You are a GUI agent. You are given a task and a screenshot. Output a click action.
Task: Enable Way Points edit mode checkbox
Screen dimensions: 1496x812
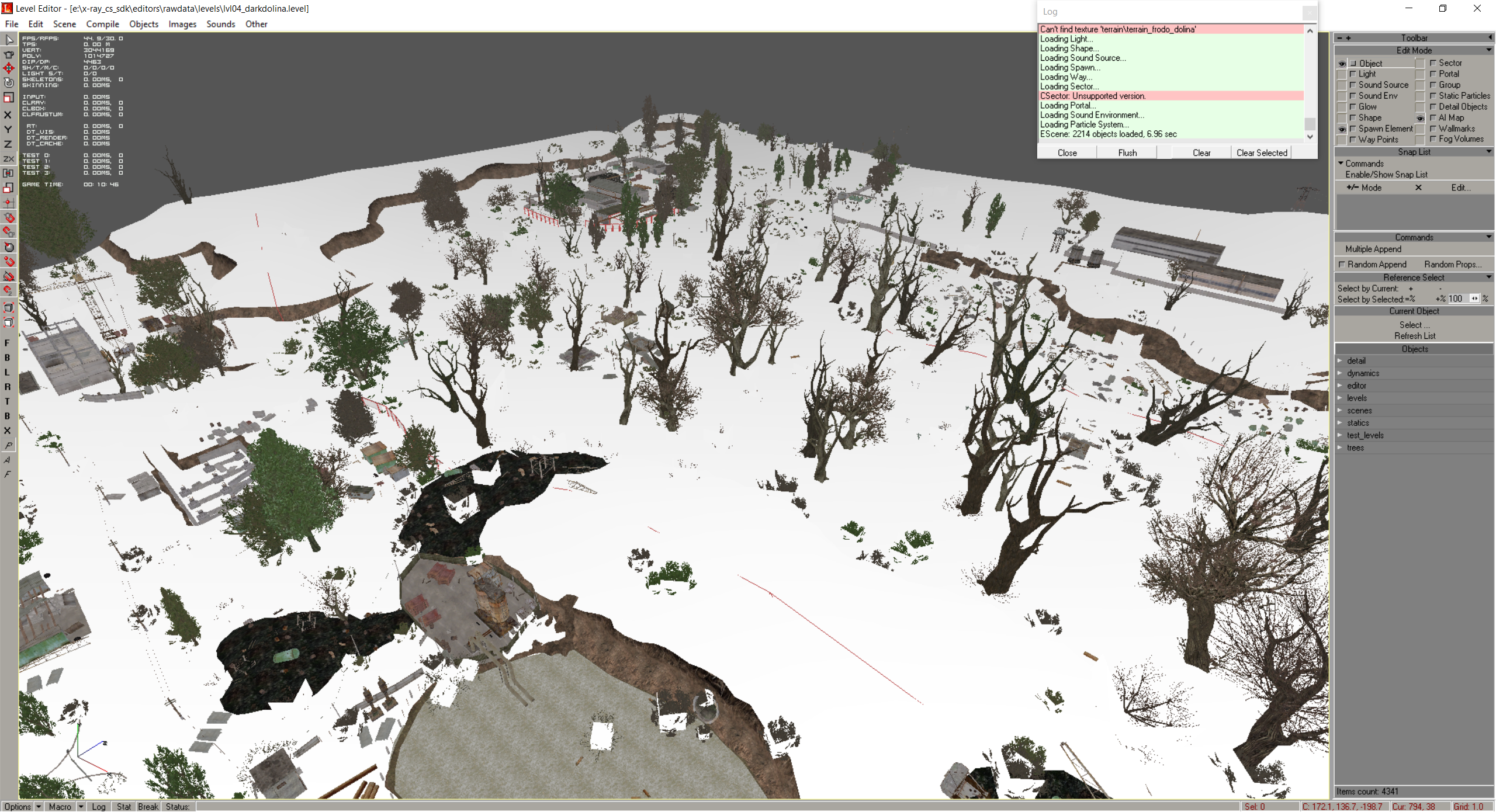click(x=1353, y=140)
